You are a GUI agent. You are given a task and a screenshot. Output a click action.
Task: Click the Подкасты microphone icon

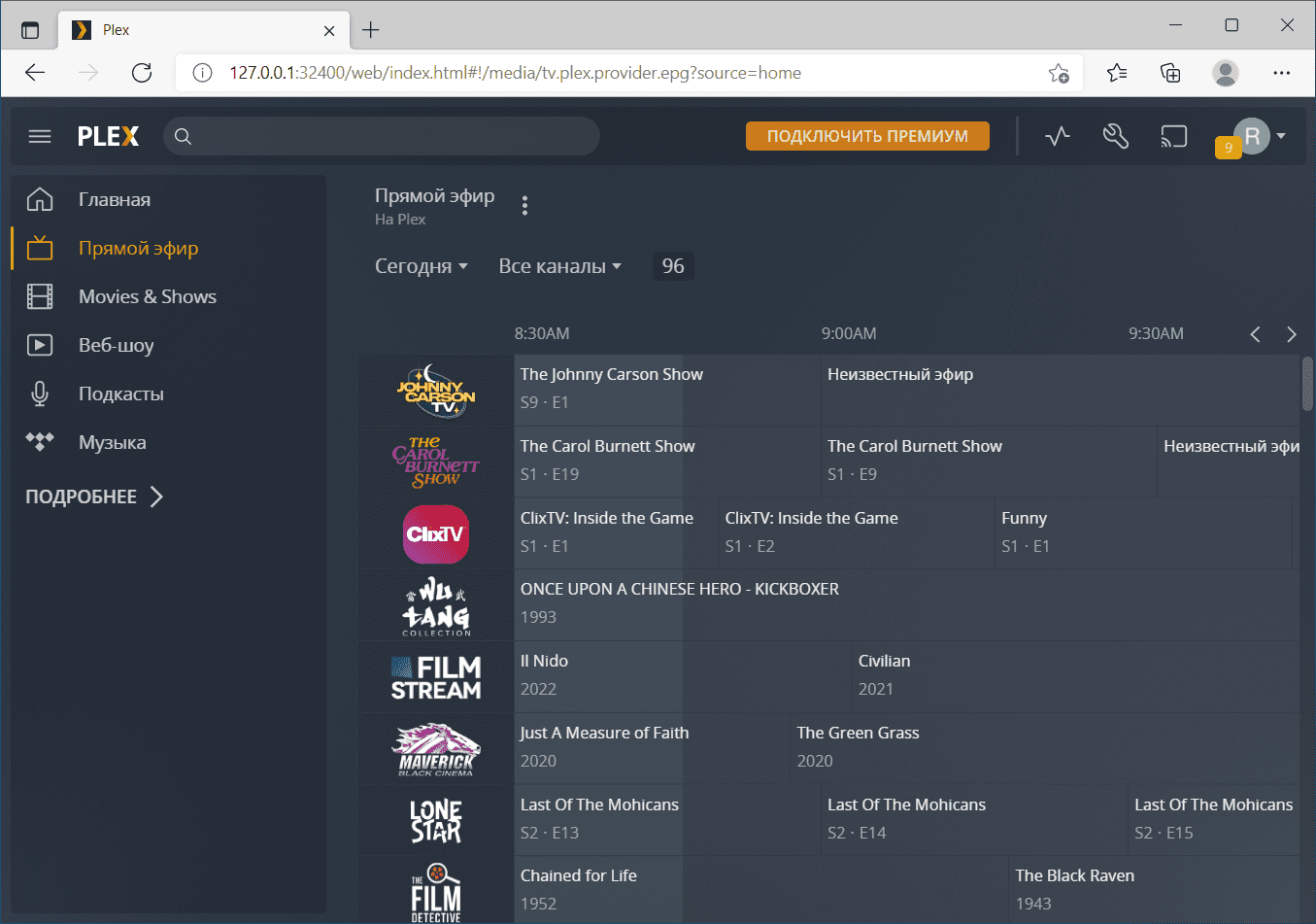point(40,394)
